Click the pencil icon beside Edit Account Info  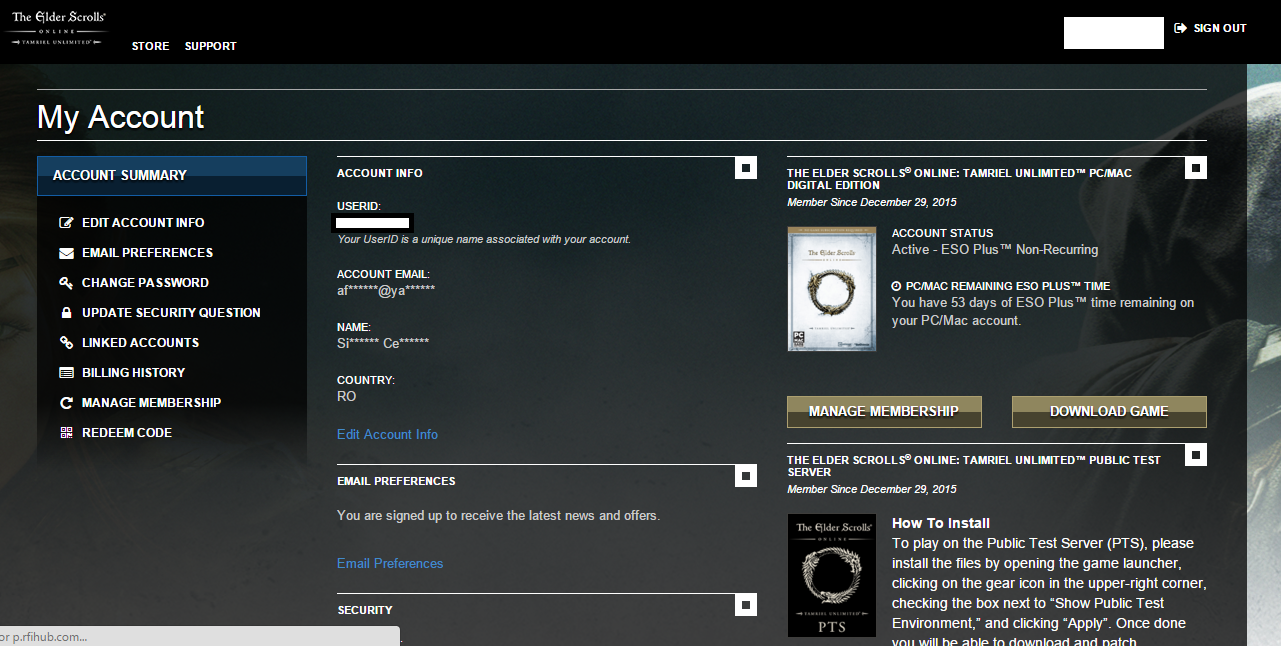(x=67, y=223)
